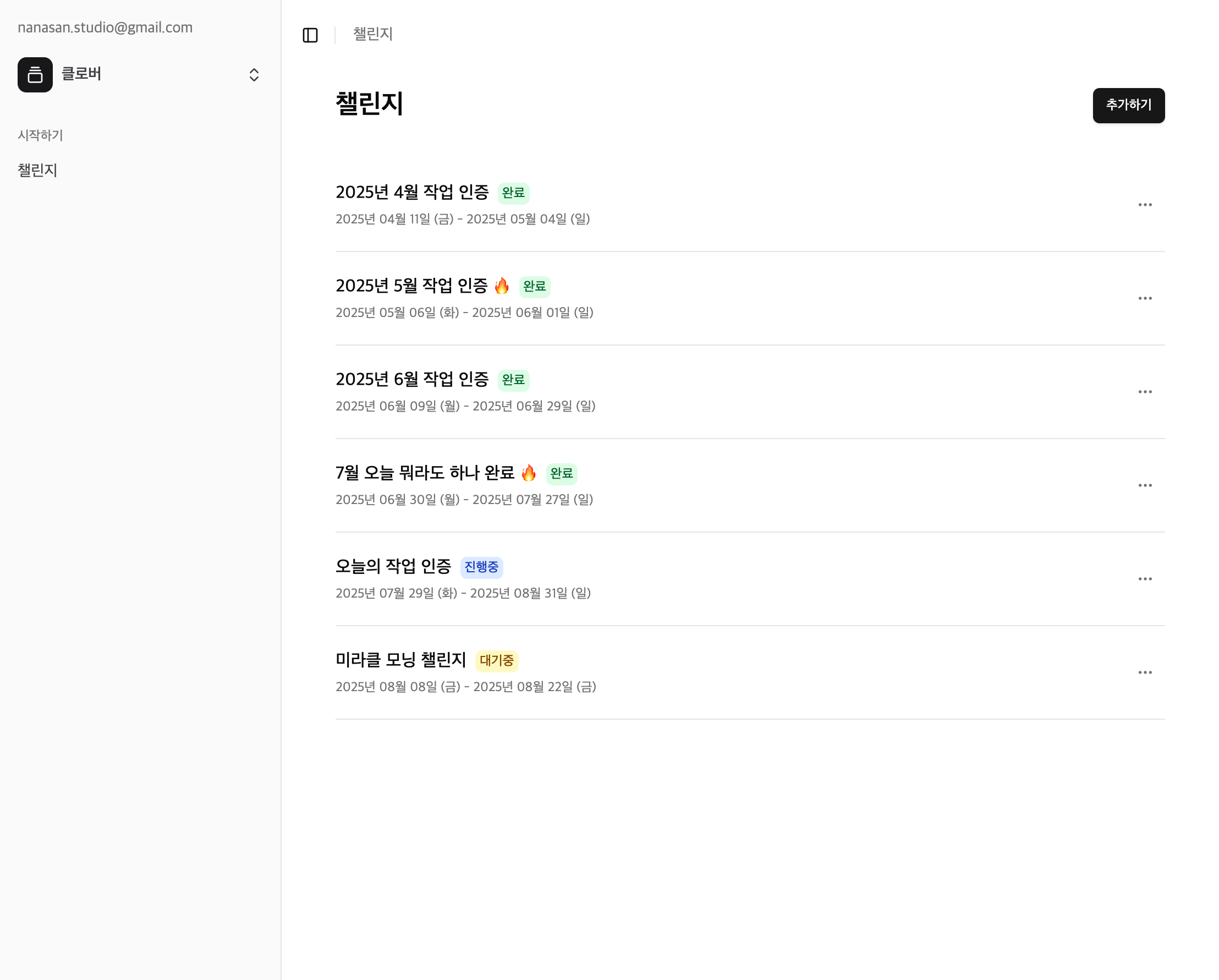Toggle the sidebar panel icon
Viewport: 1219px width, 980px height.
point(310,35)
